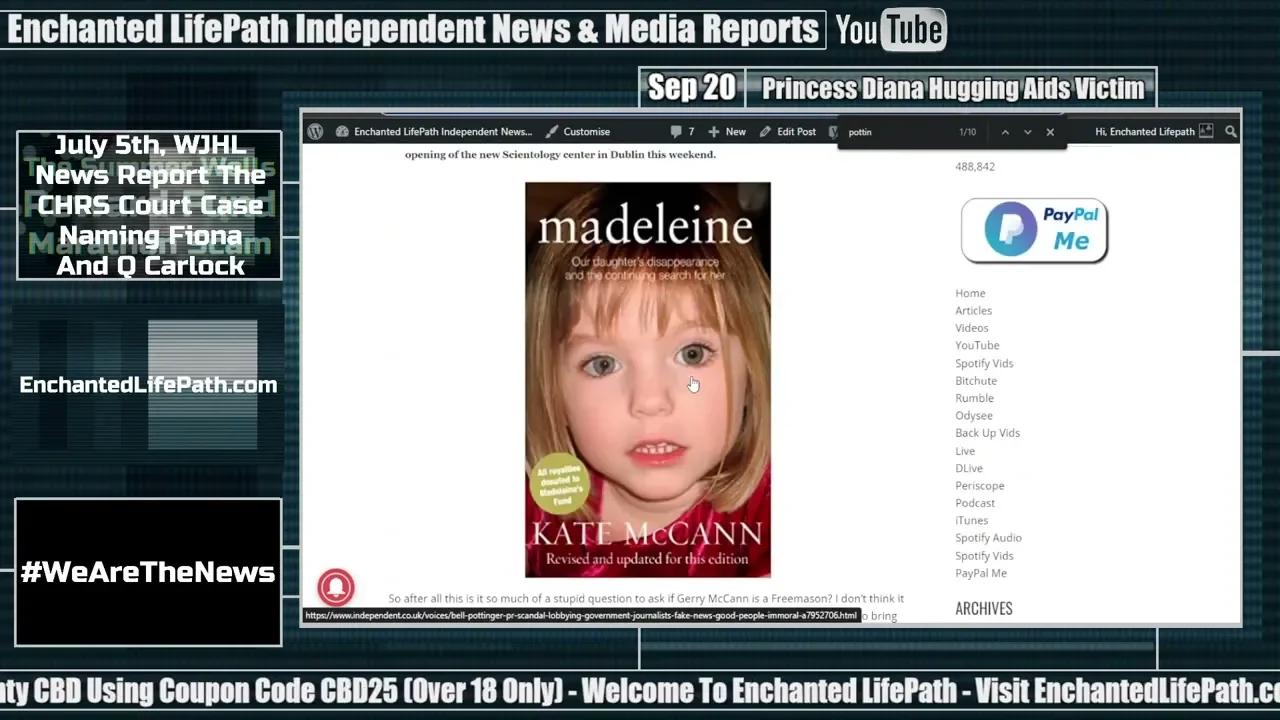
Task: Click the PayPal logo on the donate badge
Action: [x=1012, y=229]
